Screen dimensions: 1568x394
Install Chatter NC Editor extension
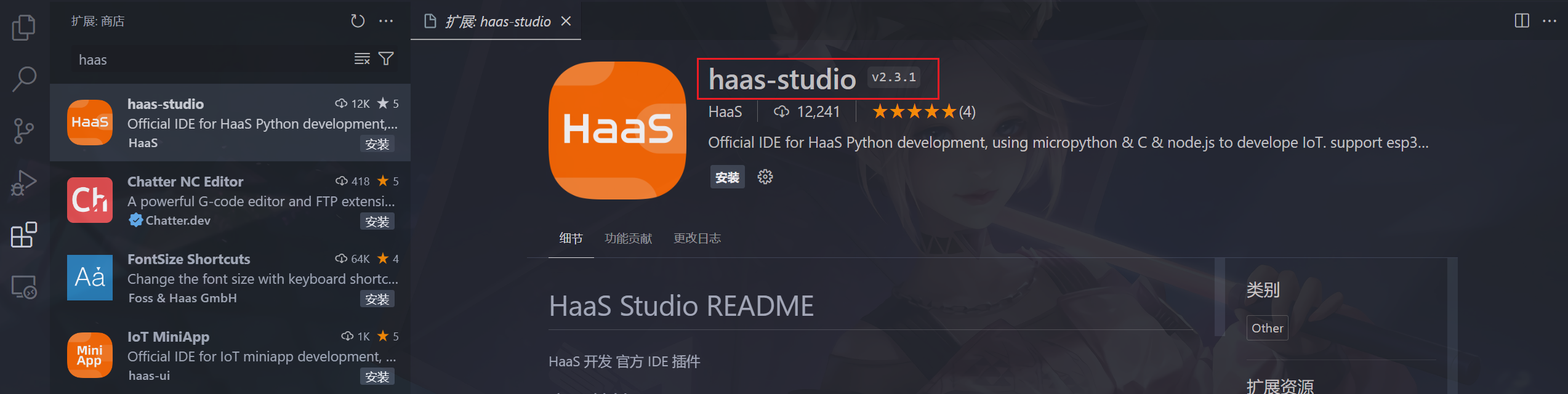377,222
